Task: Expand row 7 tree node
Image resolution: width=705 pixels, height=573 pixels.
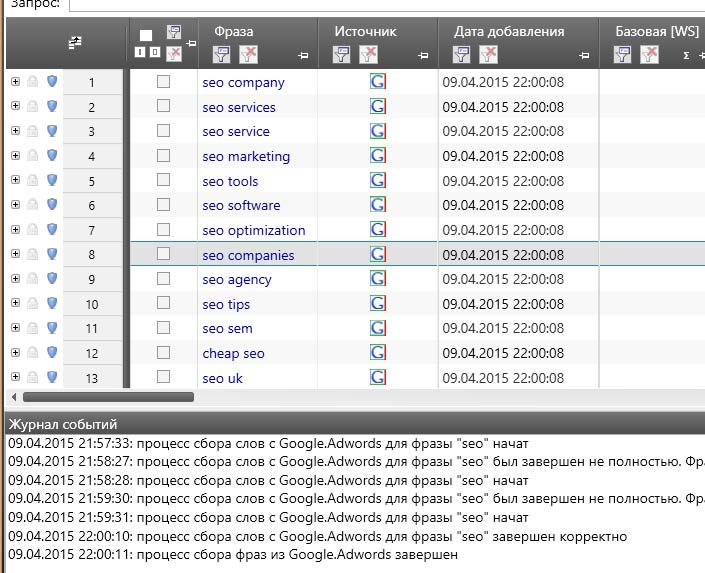Action: click(x=15, y=230)
